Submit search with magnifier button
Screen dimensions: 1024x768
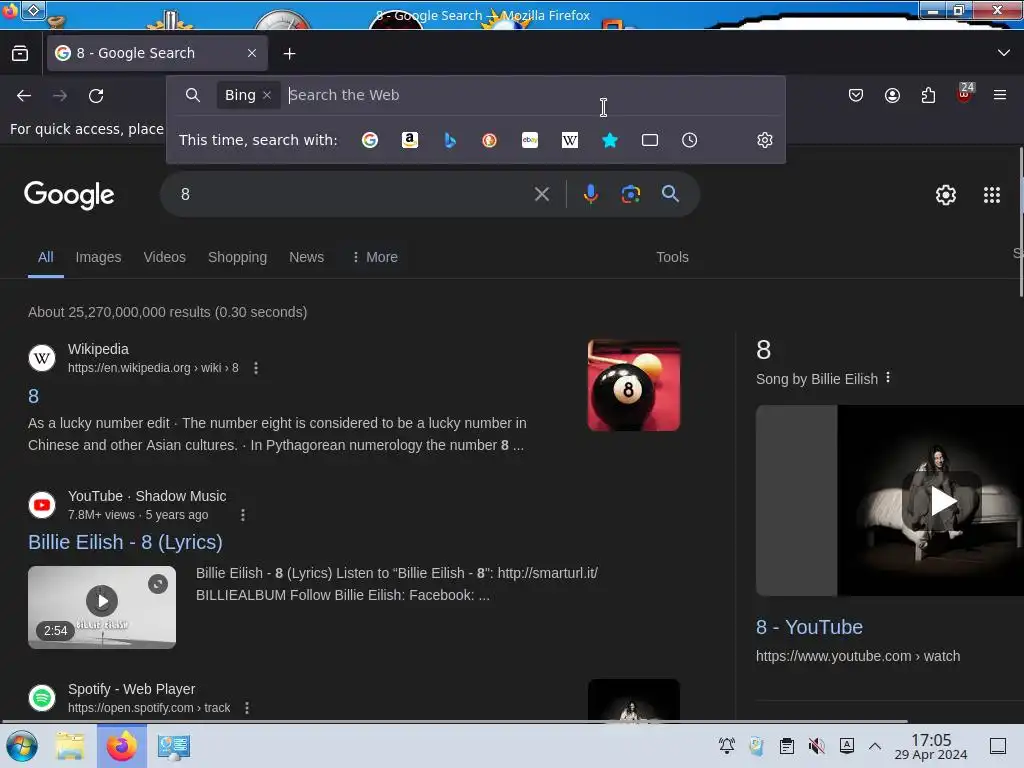pyautogui.click(x=670, y=194)
